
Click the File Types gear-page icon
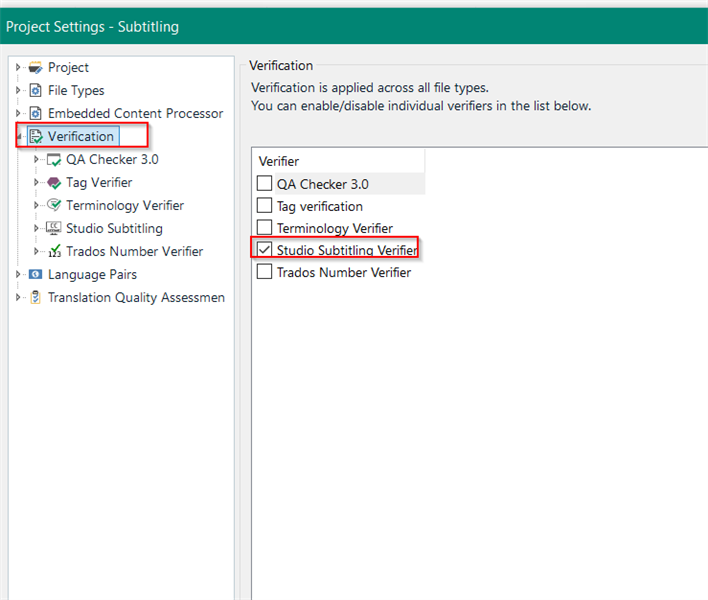[35, 90]
